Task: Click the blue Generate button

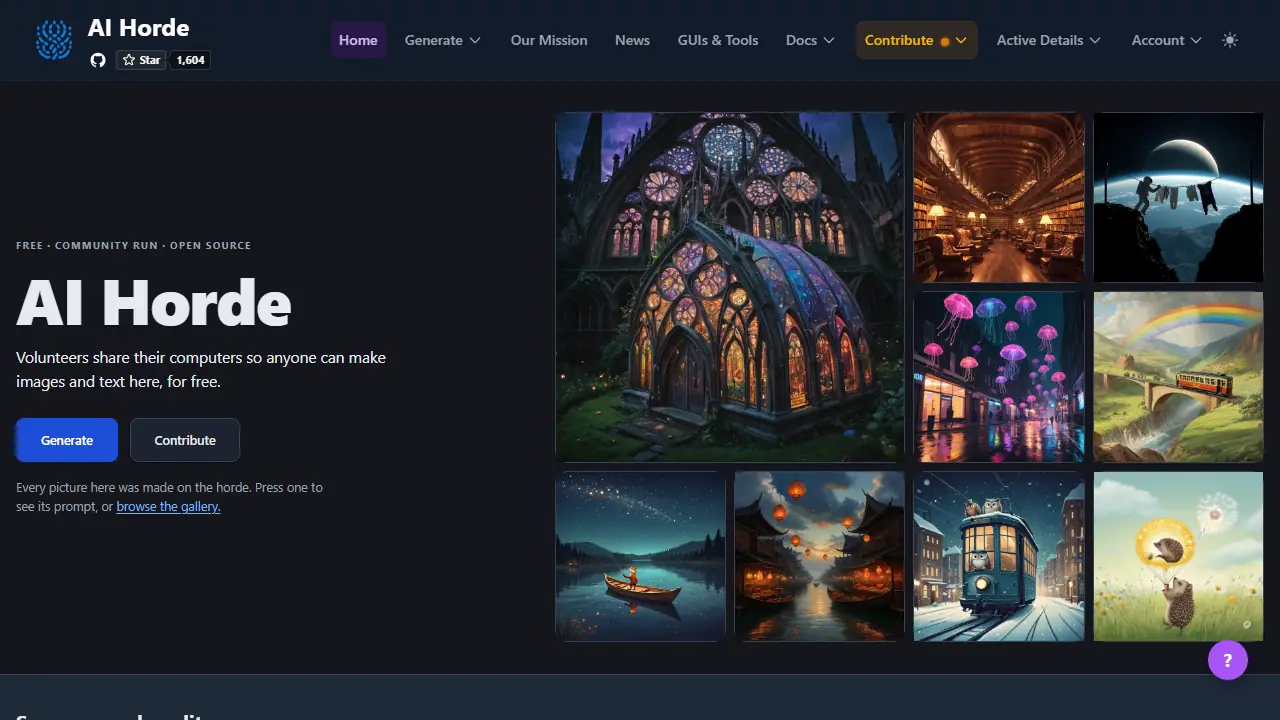Action: click(67, 440)
